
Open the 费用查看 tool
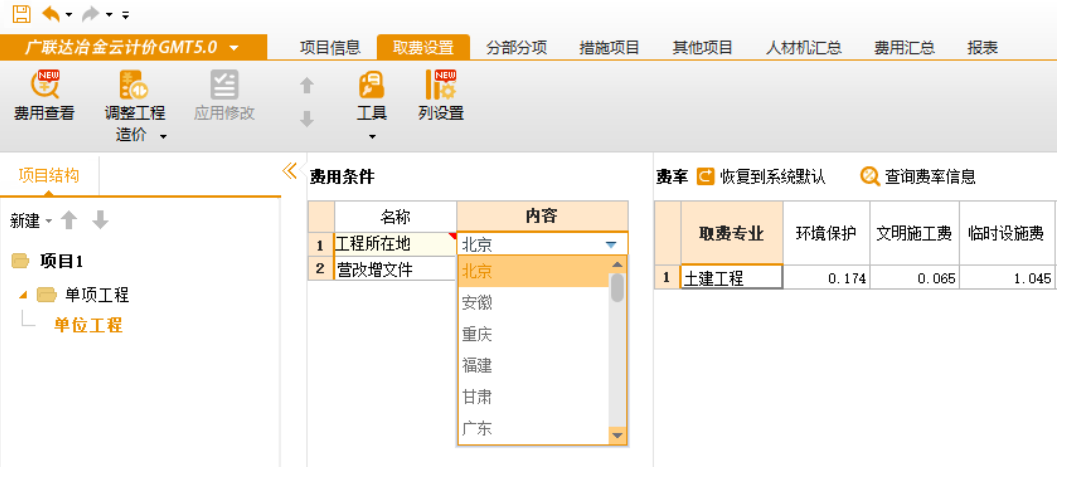pyautogui.click(x=44, y=97)
